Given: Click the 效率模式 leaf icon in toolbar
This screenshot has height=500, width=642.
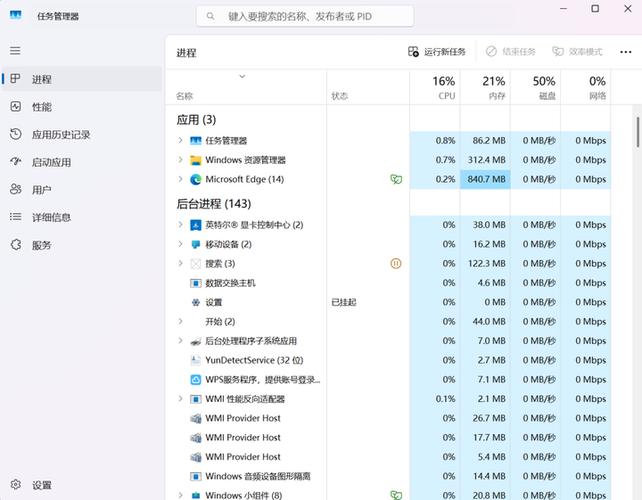Looking at the screenshot, I should point(558,52).
